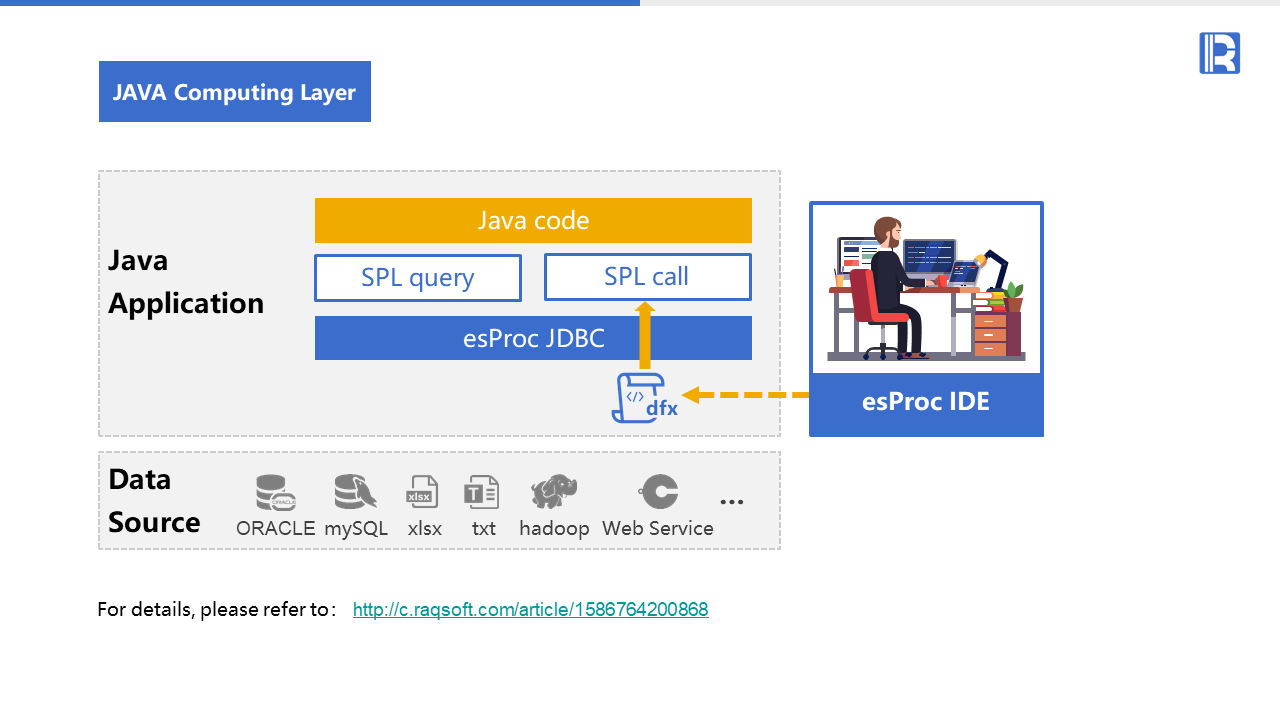Select the Web Service icon
The height and width of the screenshot is (720, 1280).
658,492
